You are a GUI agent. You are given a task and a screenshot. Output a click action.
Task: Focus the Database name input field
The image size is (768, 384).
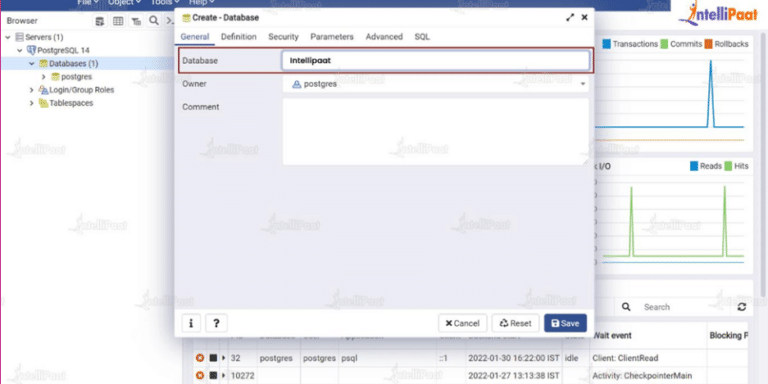click(436, 61)
